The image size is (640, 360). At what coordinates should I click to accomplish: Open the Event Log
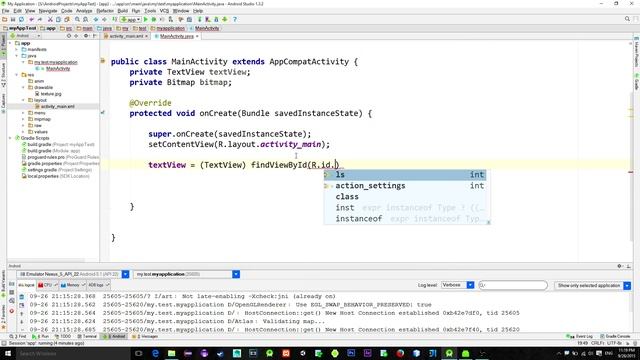click(580, 336)
